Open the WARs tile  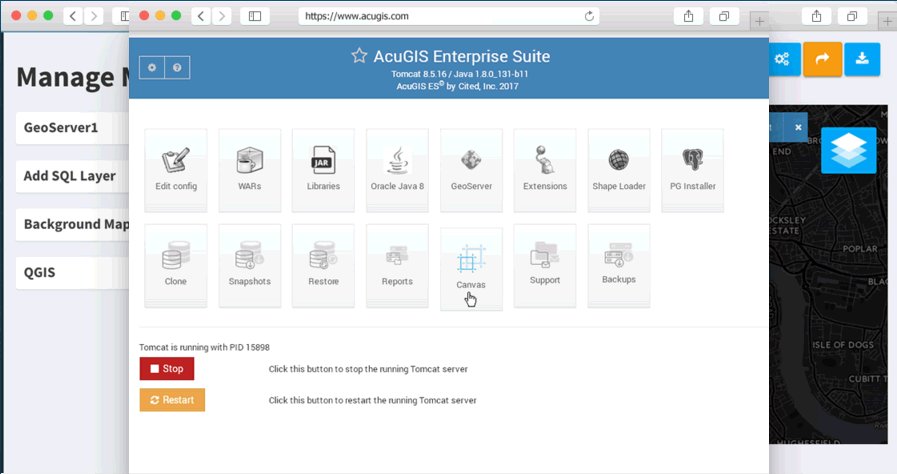pyautogui.click(x=249, y=170)
